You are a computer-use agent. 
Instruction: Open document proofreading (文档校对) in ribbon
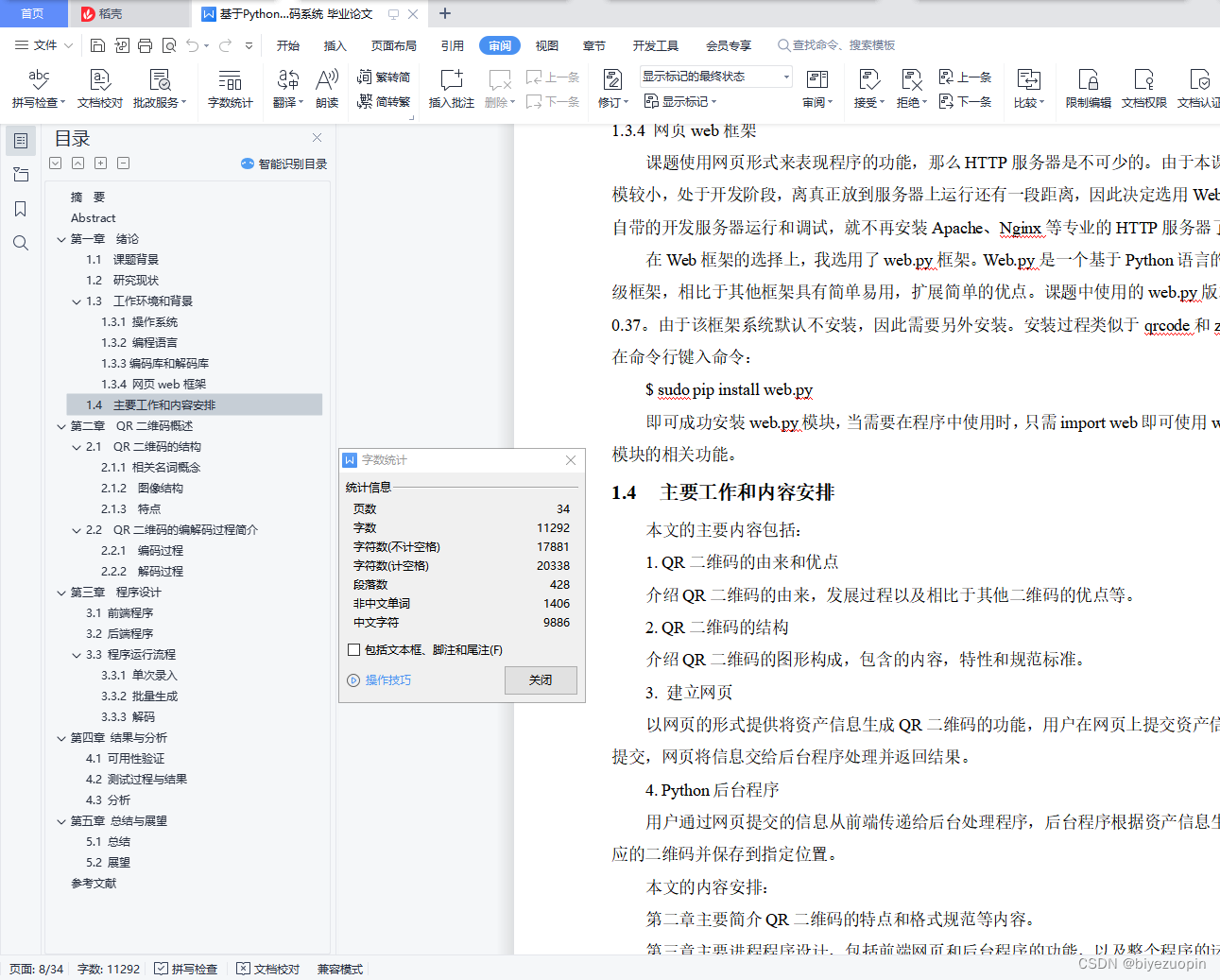pyautogui.click(x=99, y=88)
